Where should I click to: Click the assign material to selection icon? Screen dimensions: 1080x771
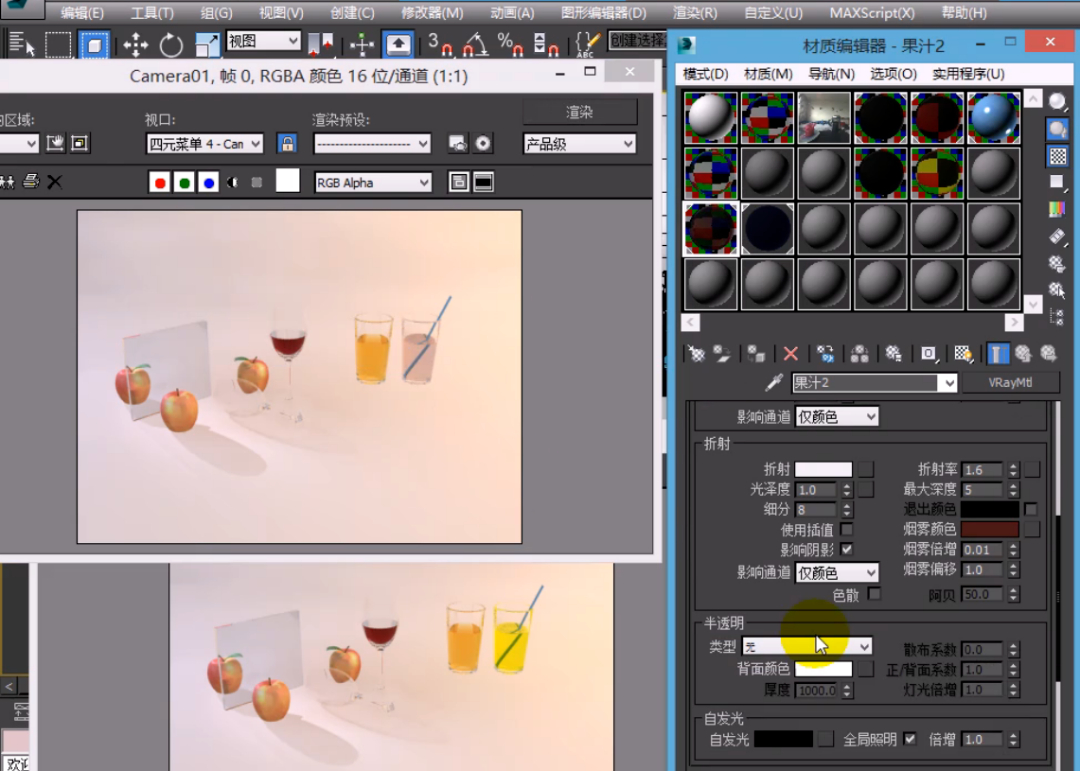coord(756,354)
